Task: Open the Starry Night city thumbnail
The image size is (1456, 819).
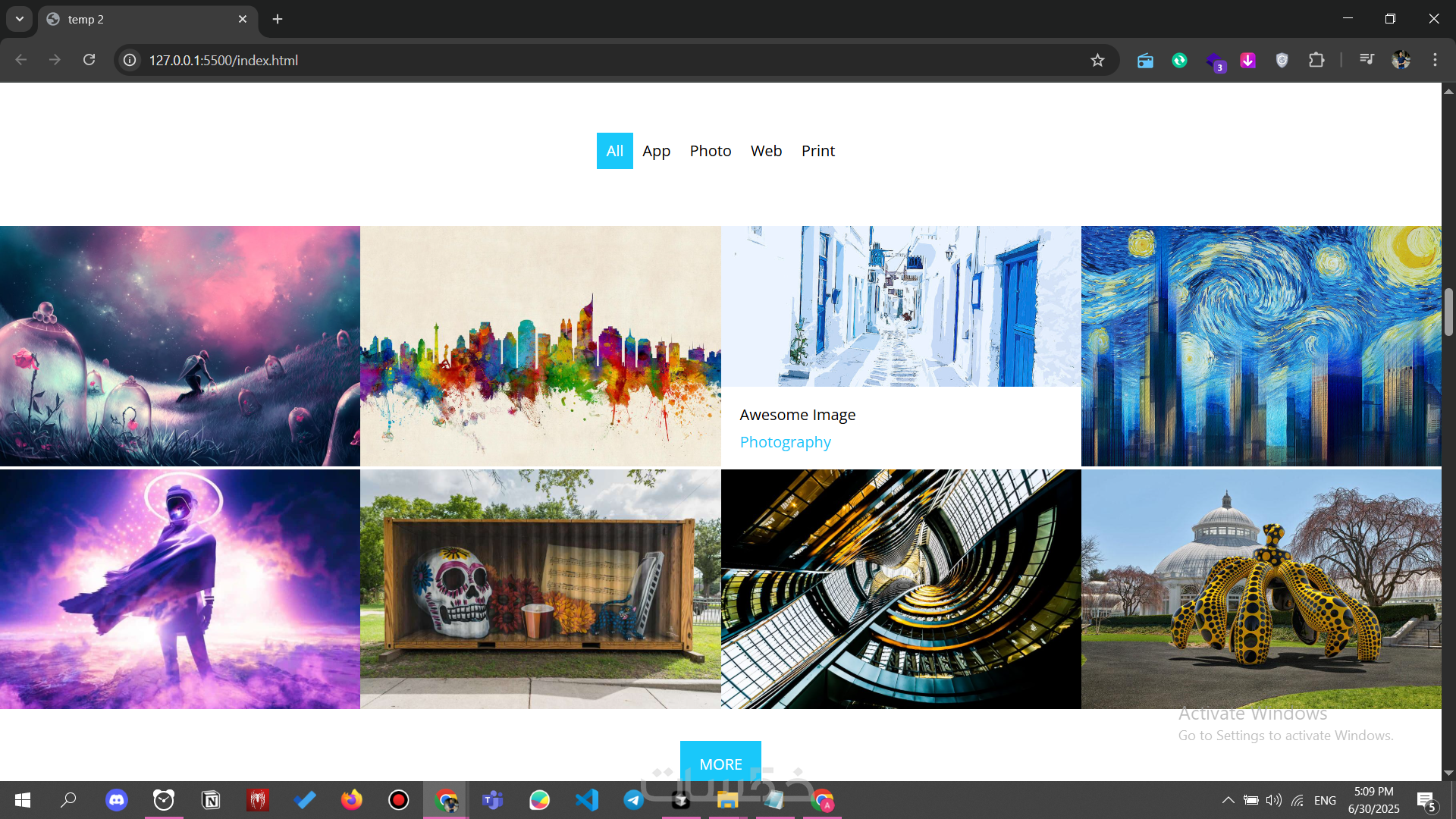Action: coord(1260,346)
